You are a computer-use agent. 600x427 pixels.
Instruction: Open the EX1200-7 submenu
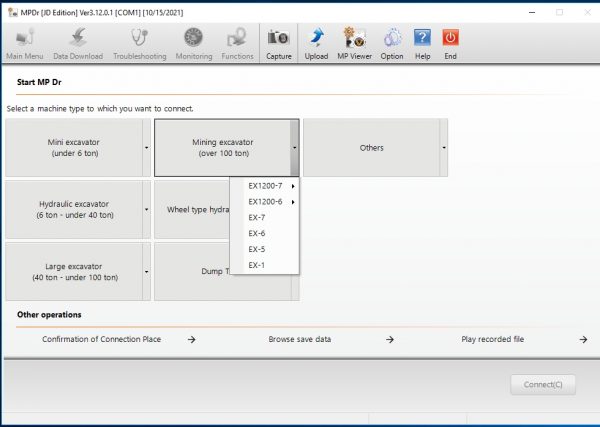pos(265,186)
